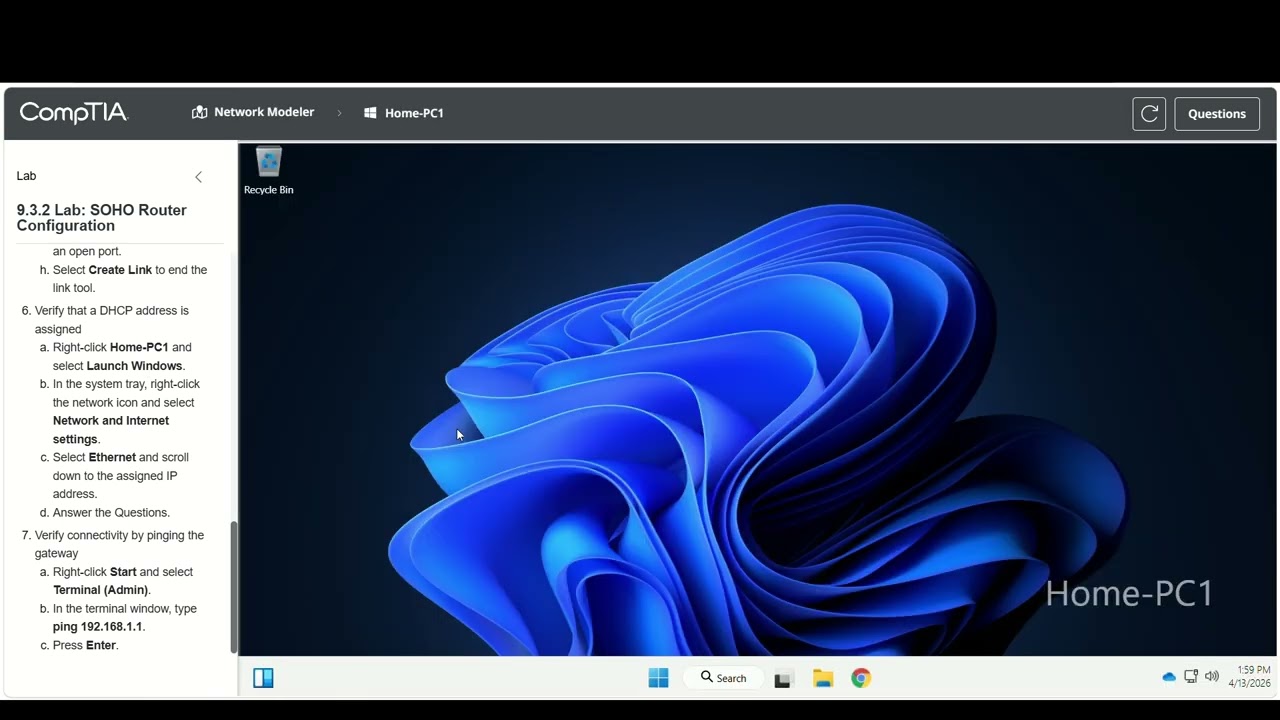Screen dimensions: 1280x720
Task: Click the Windows Start button
Action: [x=658, y=678]
